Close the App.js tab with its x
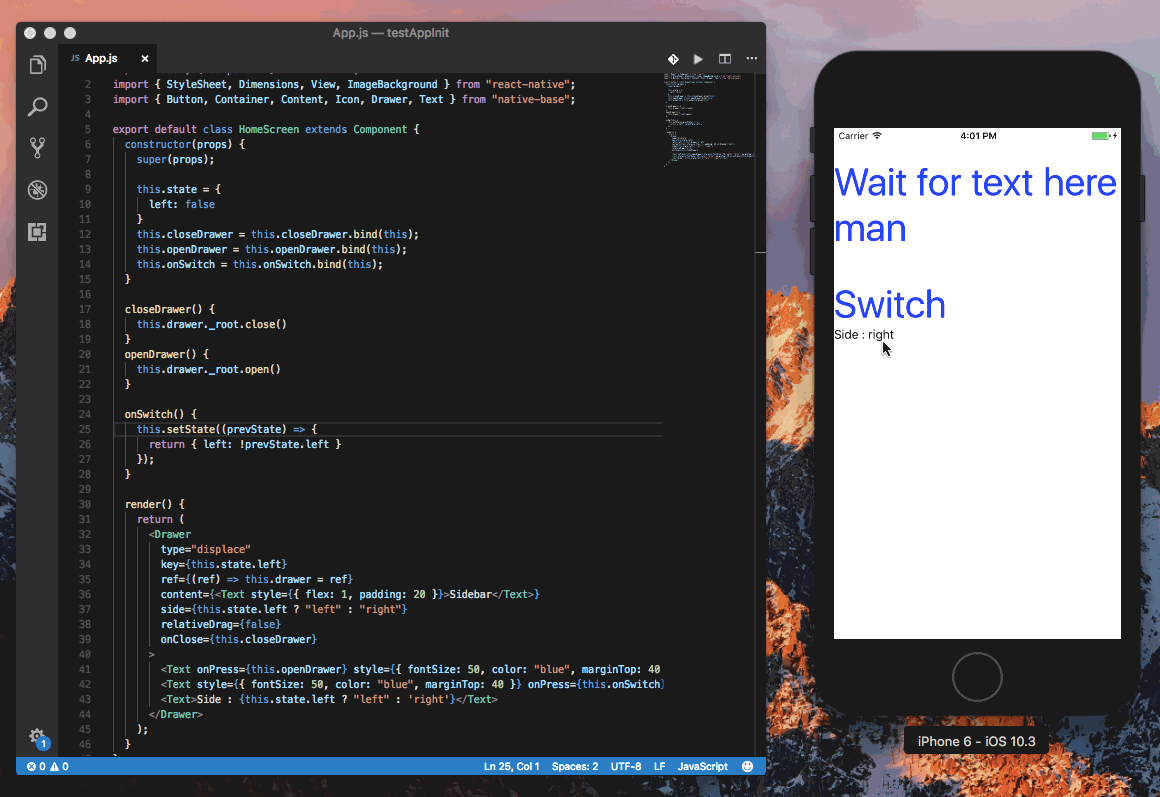1160x797 pixels. (x=144, y=58)
